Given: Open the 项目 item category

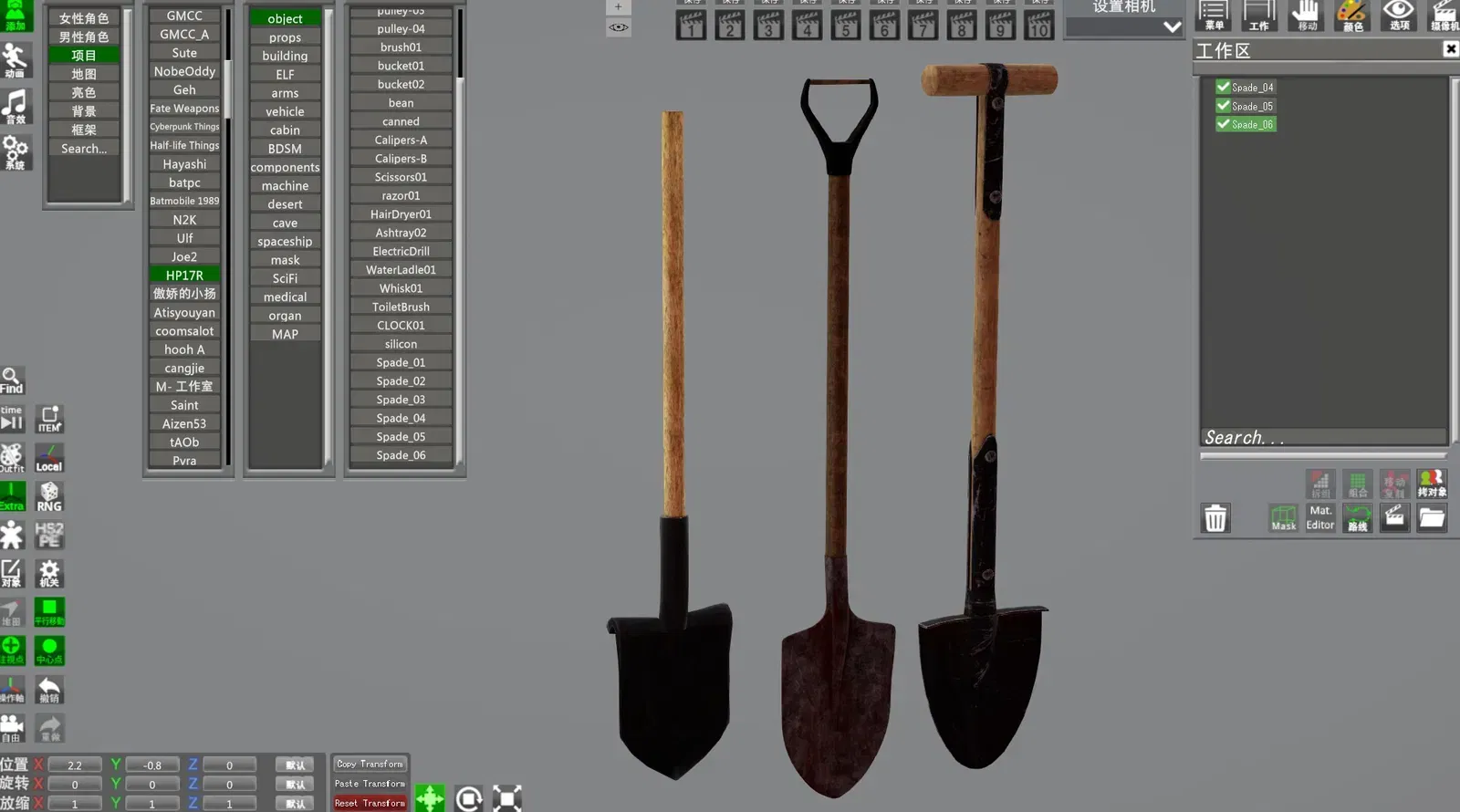Looking at the screenshot, I should coord(84,56).
